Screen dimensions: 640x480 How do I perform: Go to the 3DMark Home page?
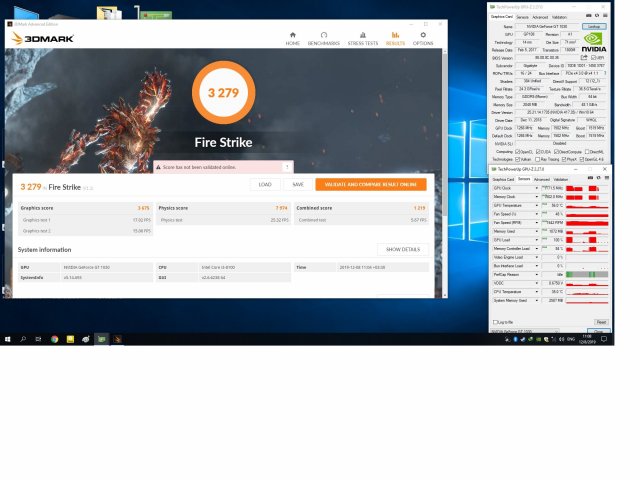point(293,39)
